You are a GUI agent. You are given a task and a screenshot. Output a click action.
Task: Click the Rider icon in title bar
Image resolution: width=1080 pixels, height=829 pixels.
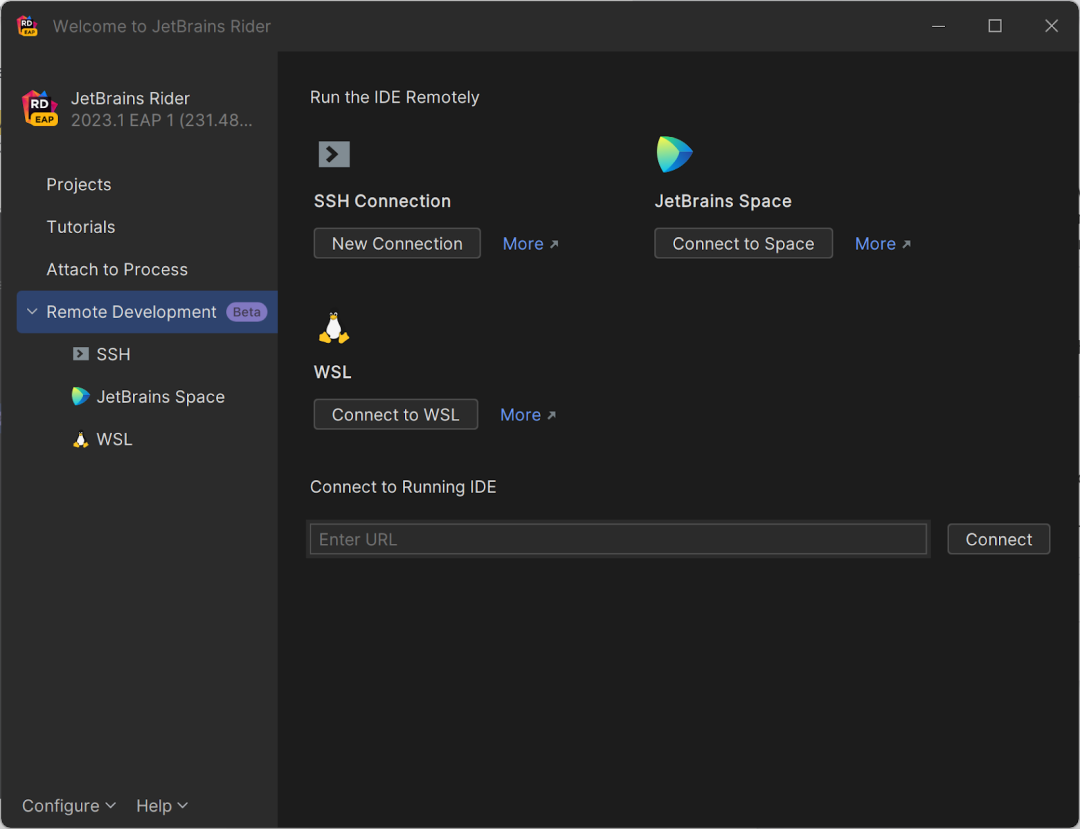click(27, 26)
